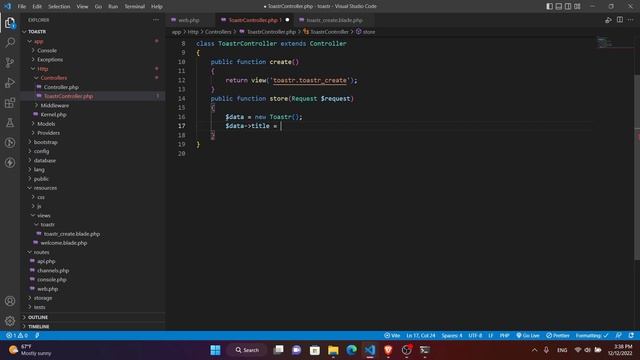Open the Run and Debug view
Viewport: 640px width, 360px height.
(10, 82)
